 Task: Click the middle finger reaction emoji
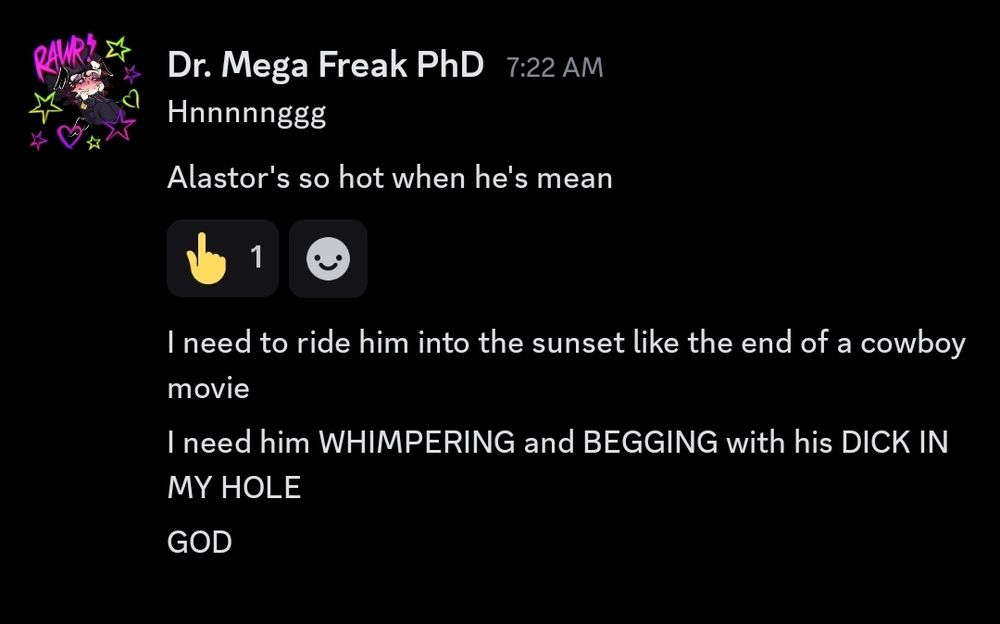205,258
